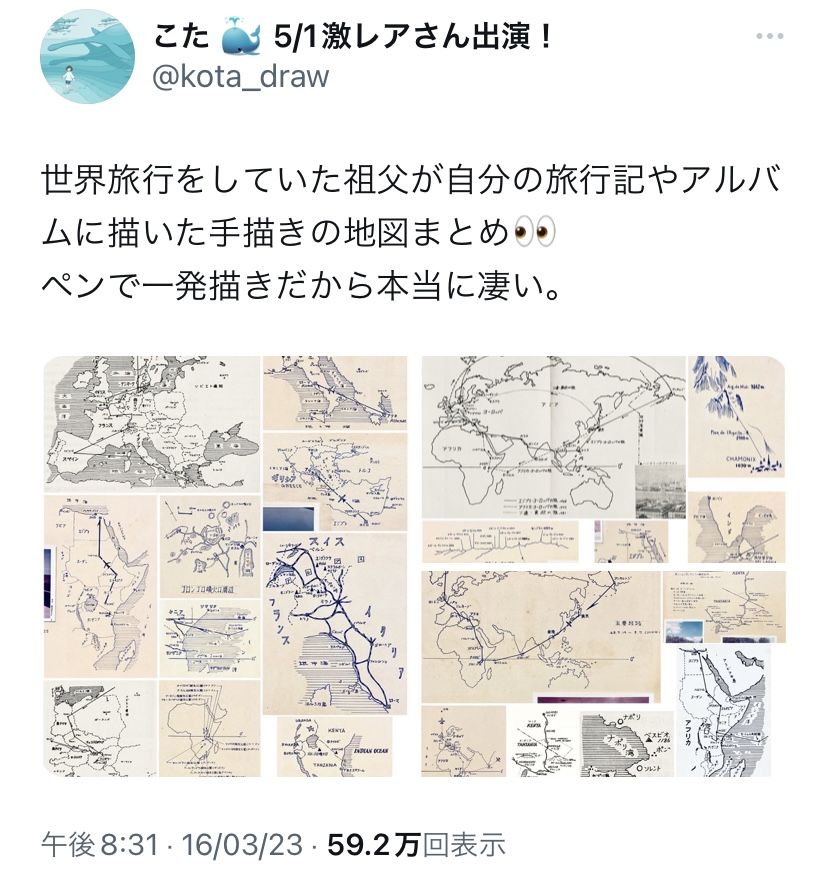Image resolution: width=814 pixels, height=882 pixels.
Task: Open the @kota_draw profile handle
Action: click(x=240, y=77)
